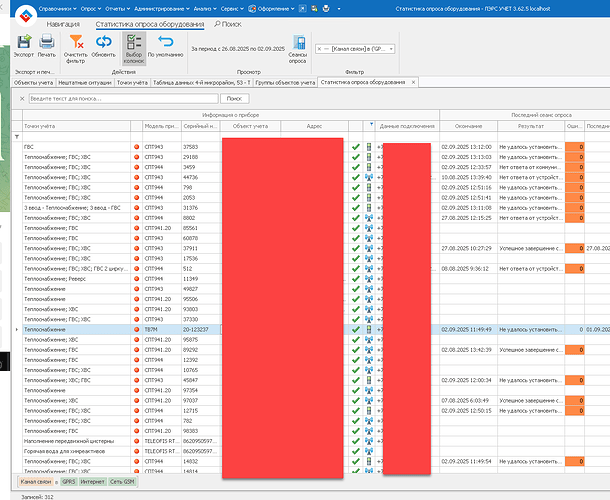Sort by the Результат column header
This screenshot has height=500, width=610.
click(x=531, y=126)
